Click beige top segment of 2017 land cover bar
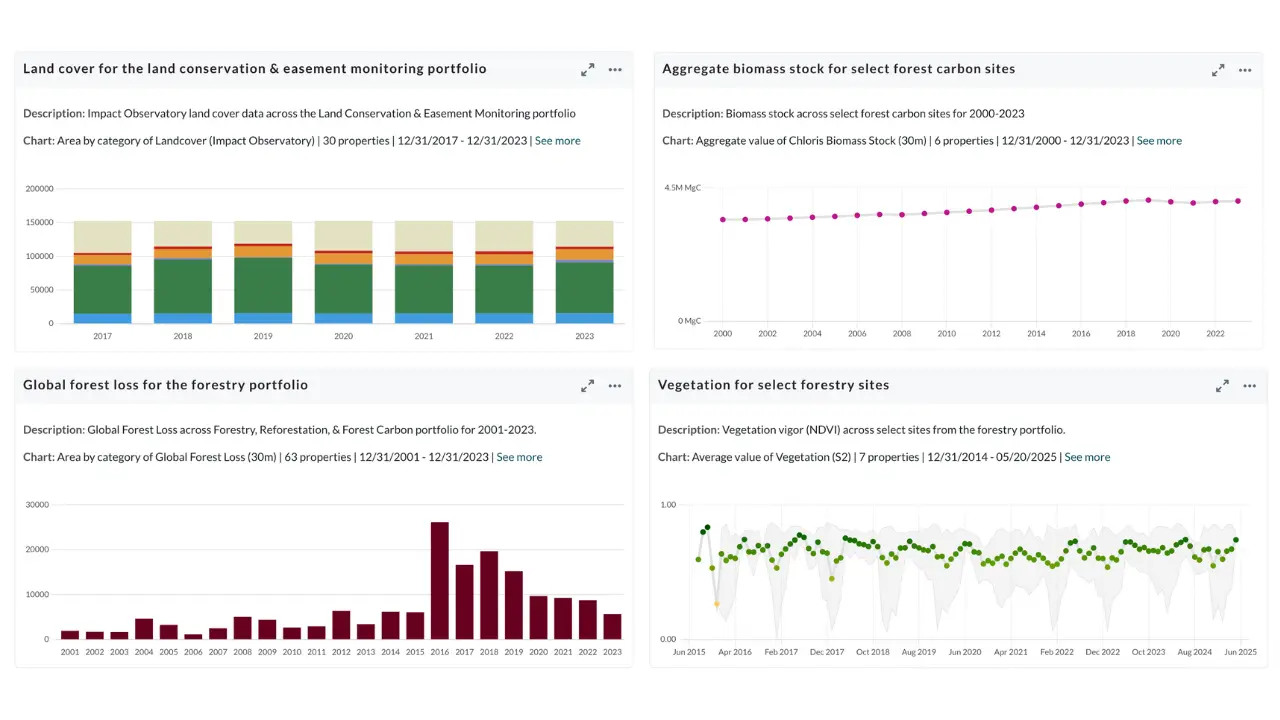Image resolution: width=1280 pixels, height=720 pixels. pyautogui.click(x=103, y=237)
